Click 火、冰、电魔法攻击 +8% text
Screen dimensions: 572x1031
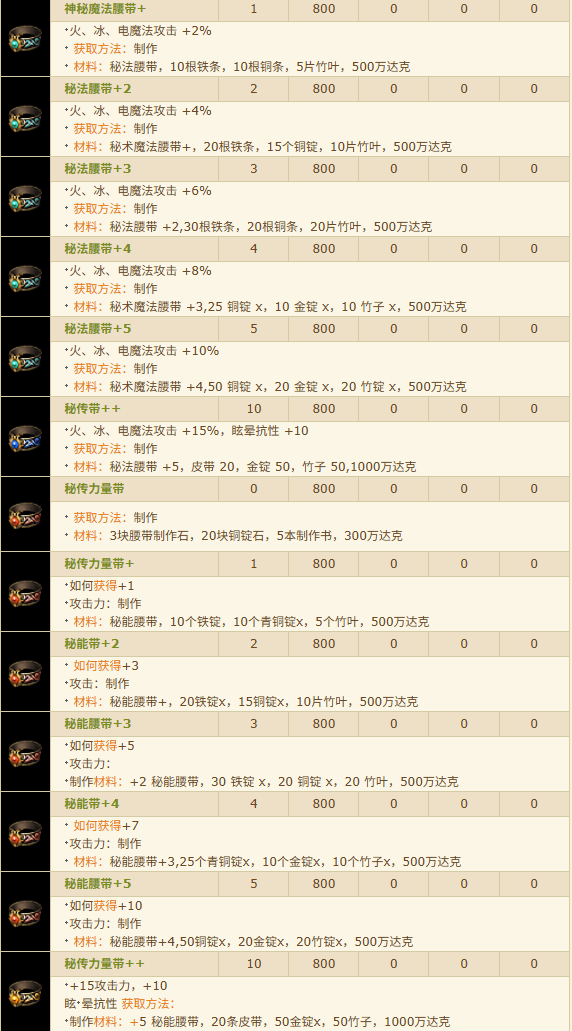click(140, 271)
